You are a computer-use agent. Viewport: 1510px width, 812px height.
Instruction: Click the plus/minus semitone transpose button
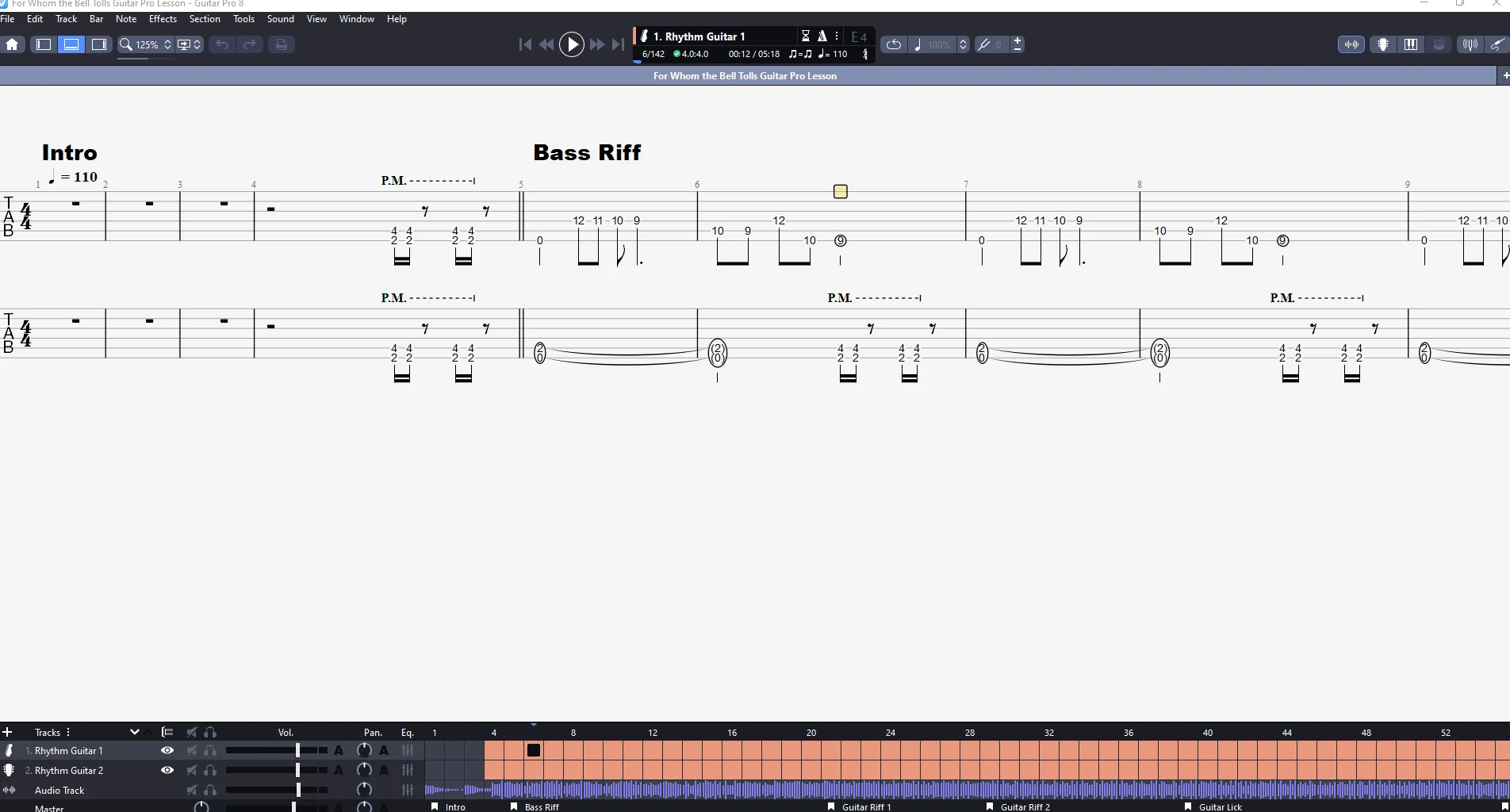click(1018, 44)
